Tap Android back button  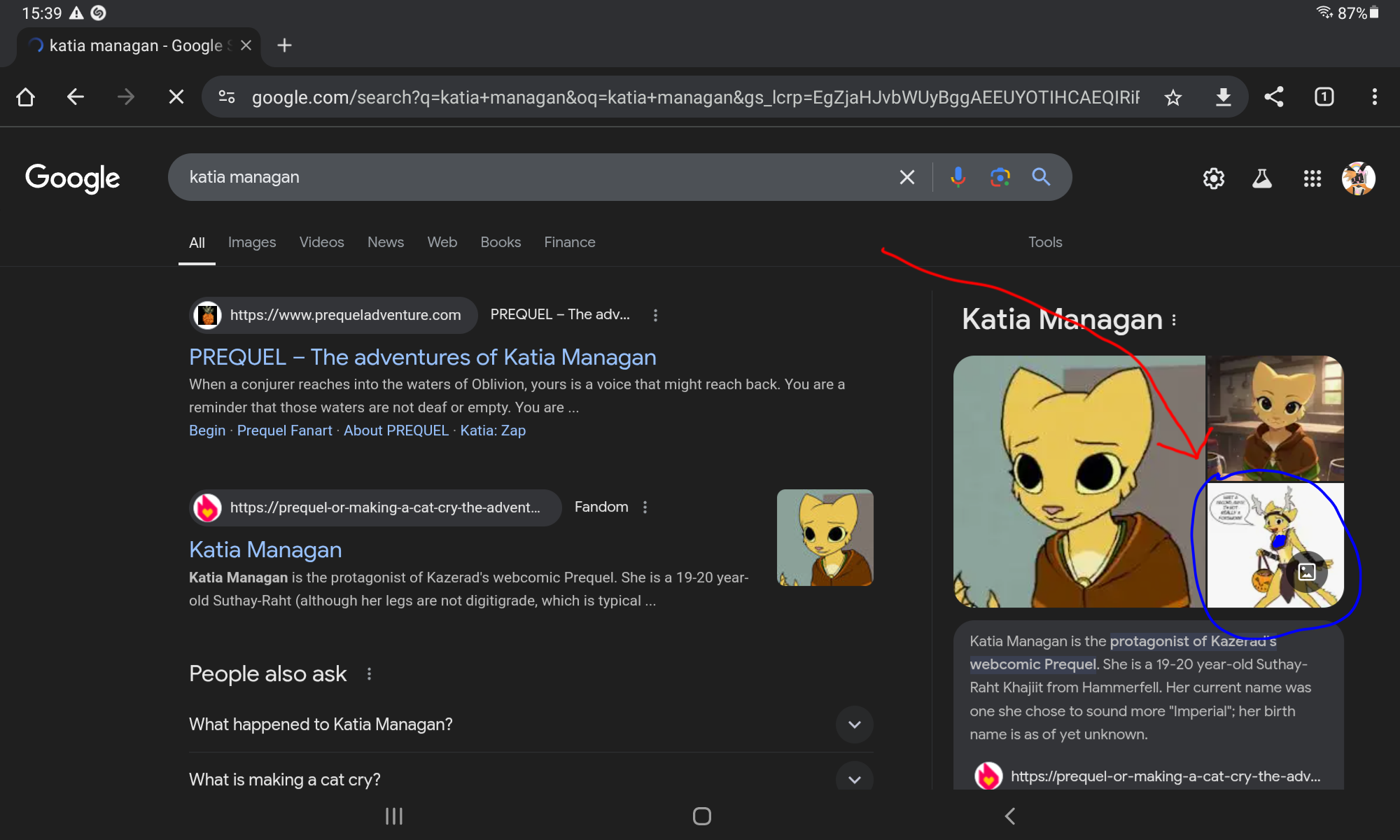pyautogui.click(x=1009, y=816)
